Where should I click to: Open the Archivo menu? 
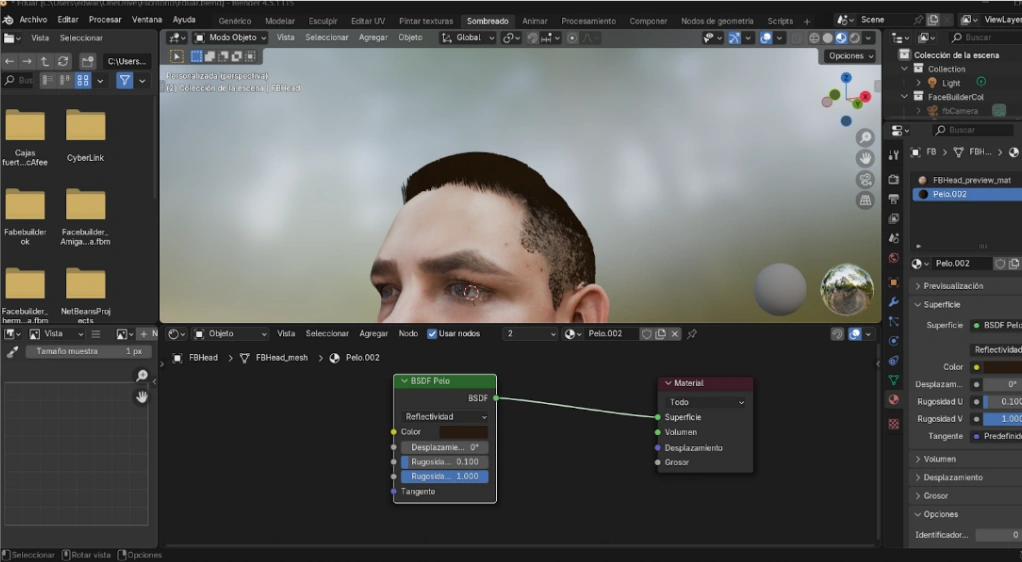click(x=33, y=20)
